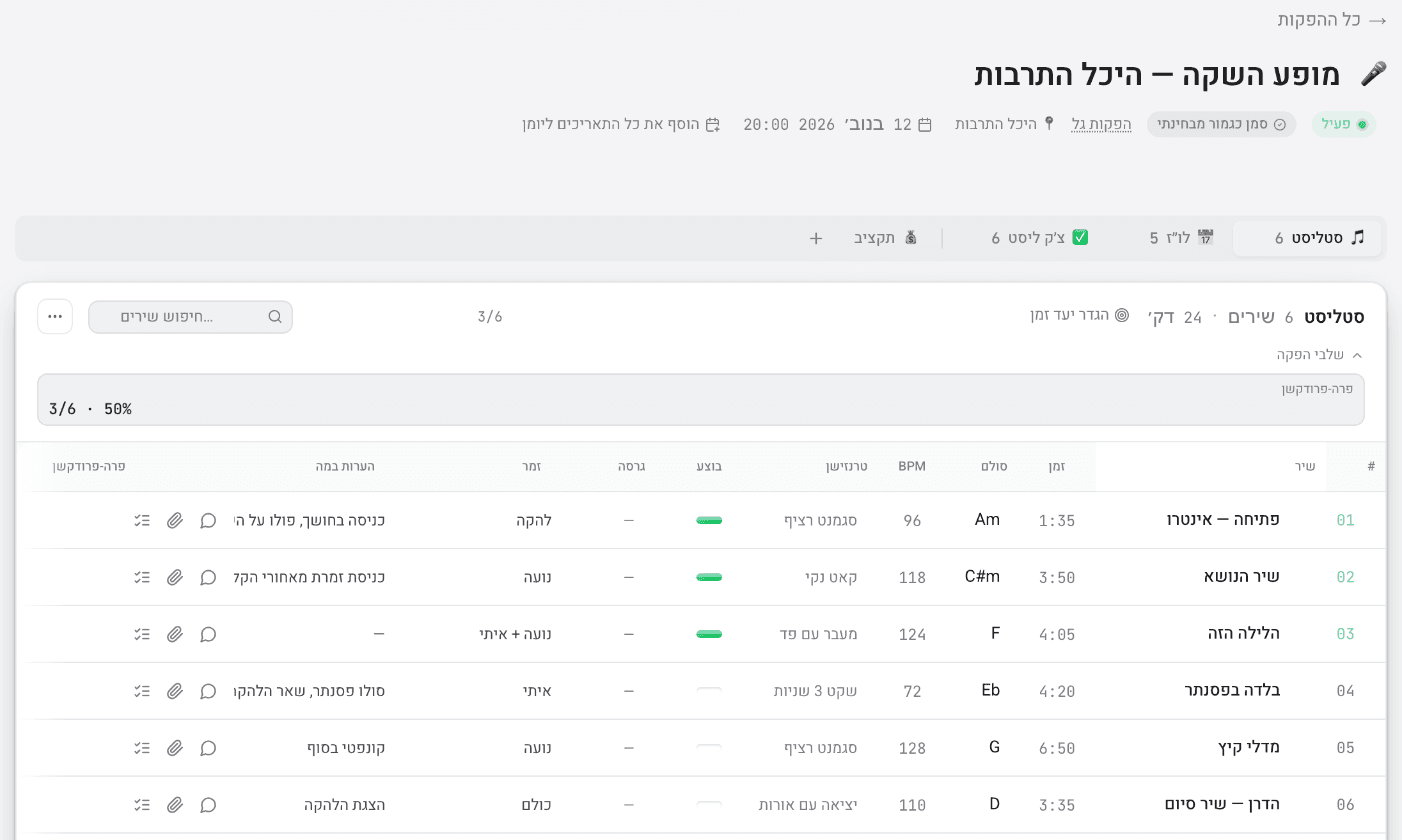Toggle the בוצע switch for שיר הנושא
Image resolution: width=1402 pixels, height=840 pixels.
(709, 577)
